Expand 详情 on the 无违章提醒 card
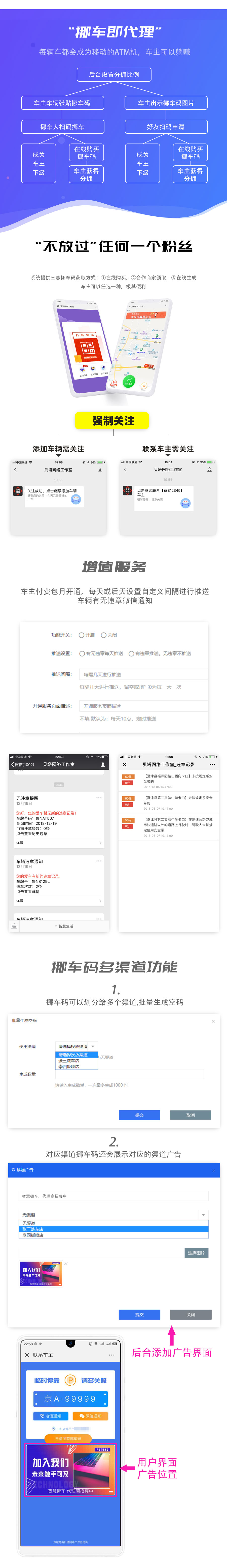The image size is (227, 1568). 59,842
